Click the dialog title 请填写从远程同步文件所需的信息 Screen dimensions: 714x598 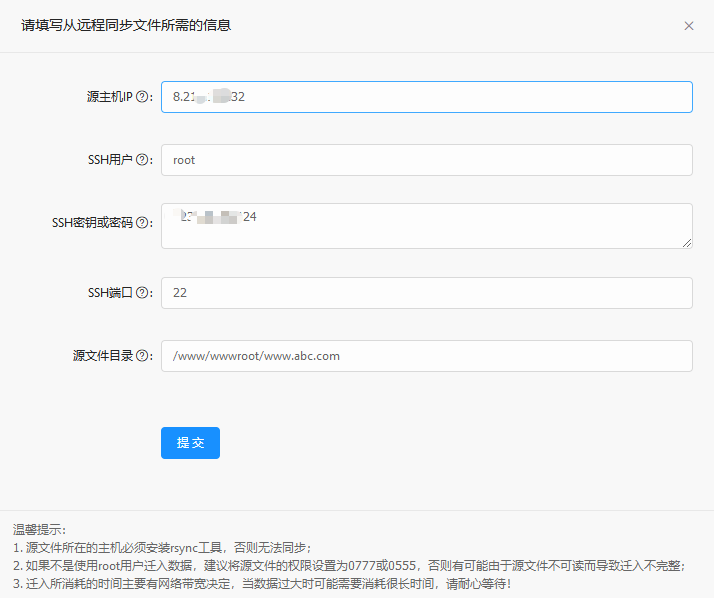126,25
